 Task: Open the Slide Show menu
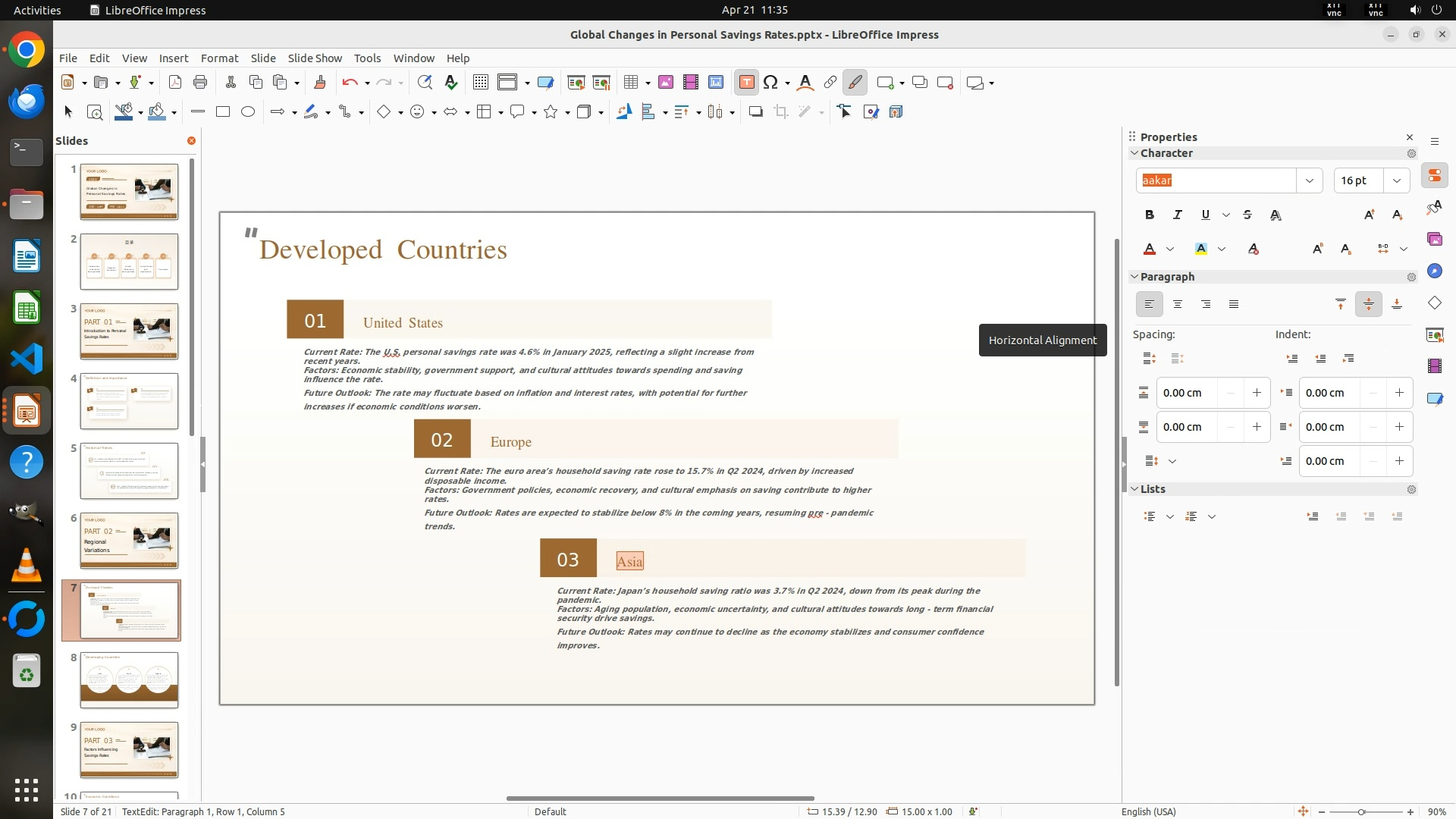coord(315,58)
